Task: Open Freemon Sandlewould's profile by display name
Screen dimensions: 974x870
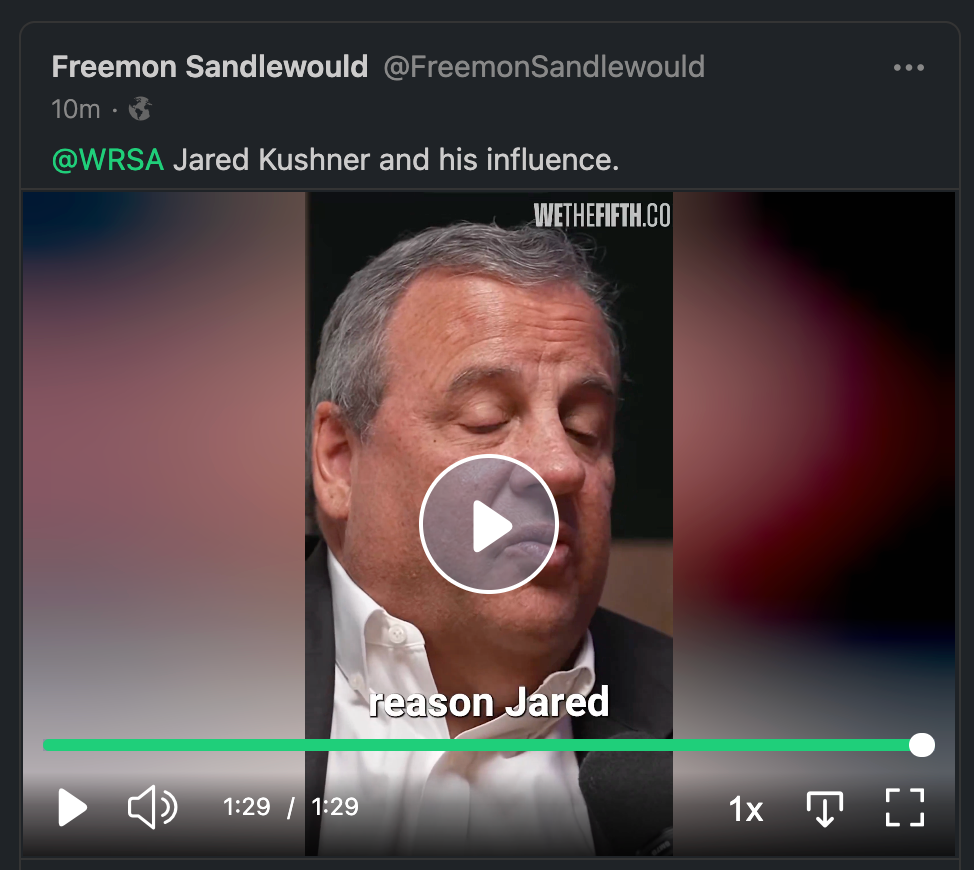Action: (210, 66)
